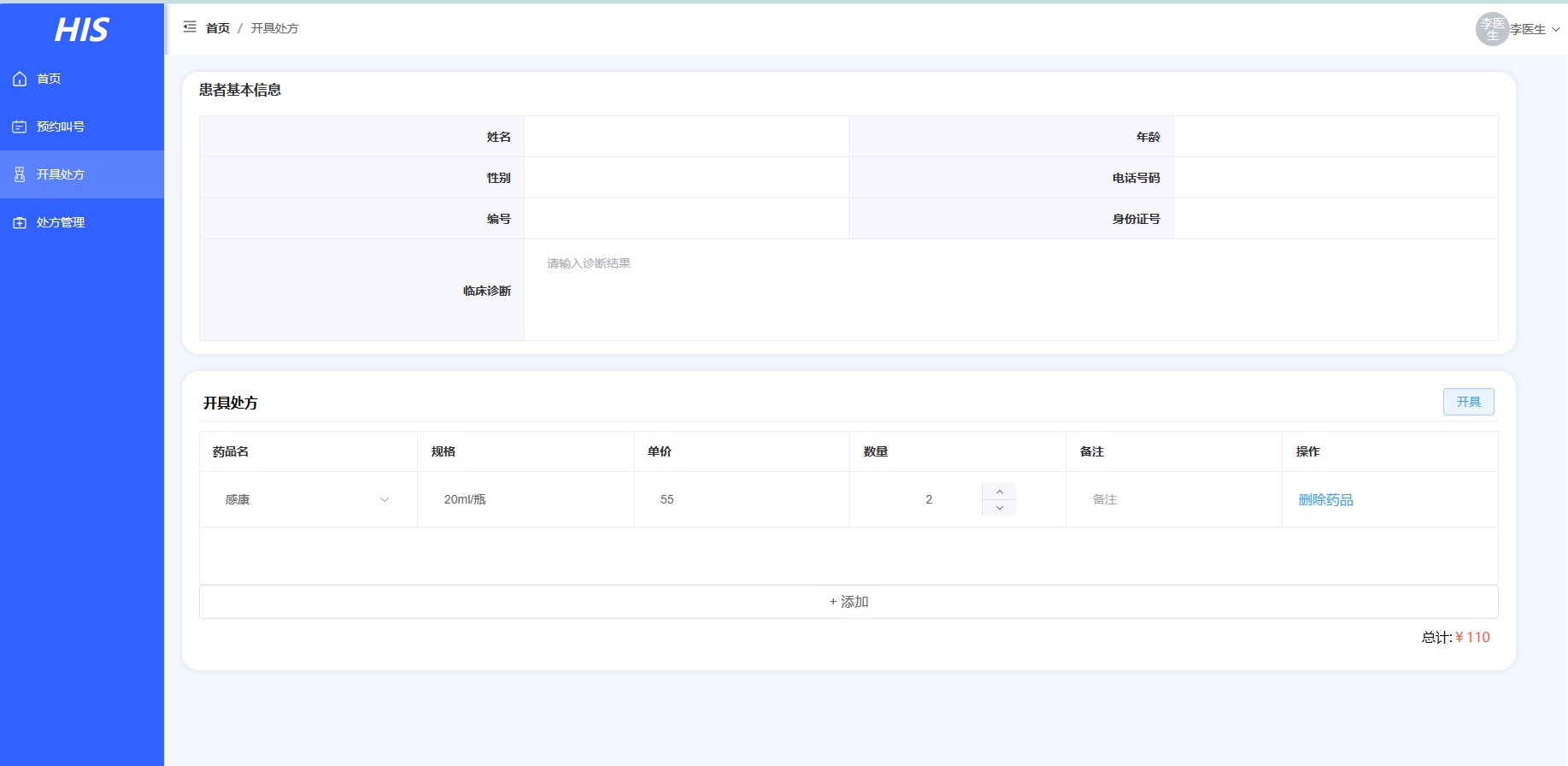Click the 李医生 avatar

(x=1492, y=29)
